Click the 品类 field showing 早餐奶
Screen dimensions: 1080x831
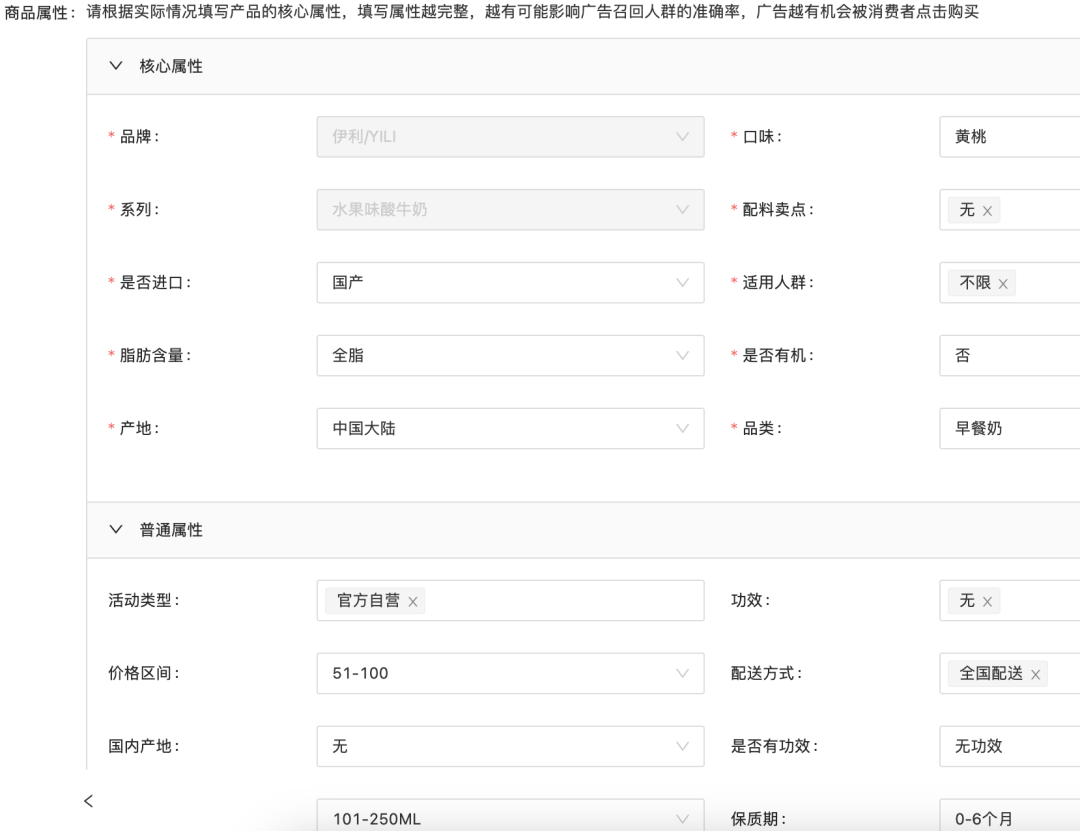click(1010, 429)
